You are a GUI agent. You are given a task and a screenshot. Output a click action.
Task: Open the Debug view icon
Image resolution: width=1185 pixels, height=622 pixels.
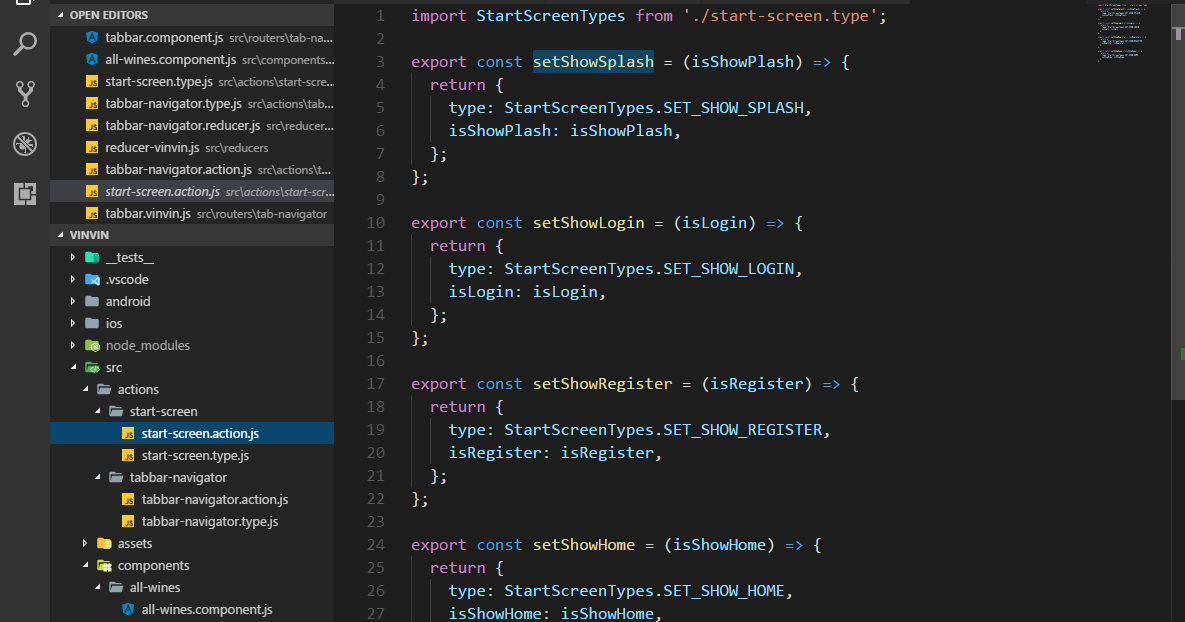25,144
